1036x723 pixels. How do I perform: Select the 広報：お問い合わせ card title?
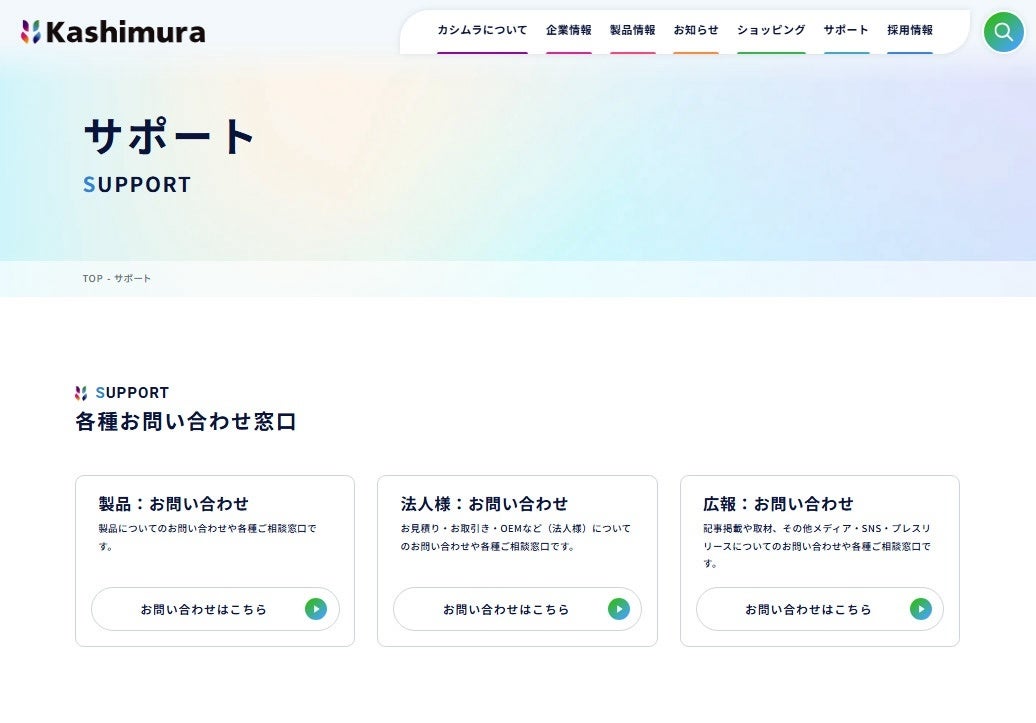click(x=778, y=504)
